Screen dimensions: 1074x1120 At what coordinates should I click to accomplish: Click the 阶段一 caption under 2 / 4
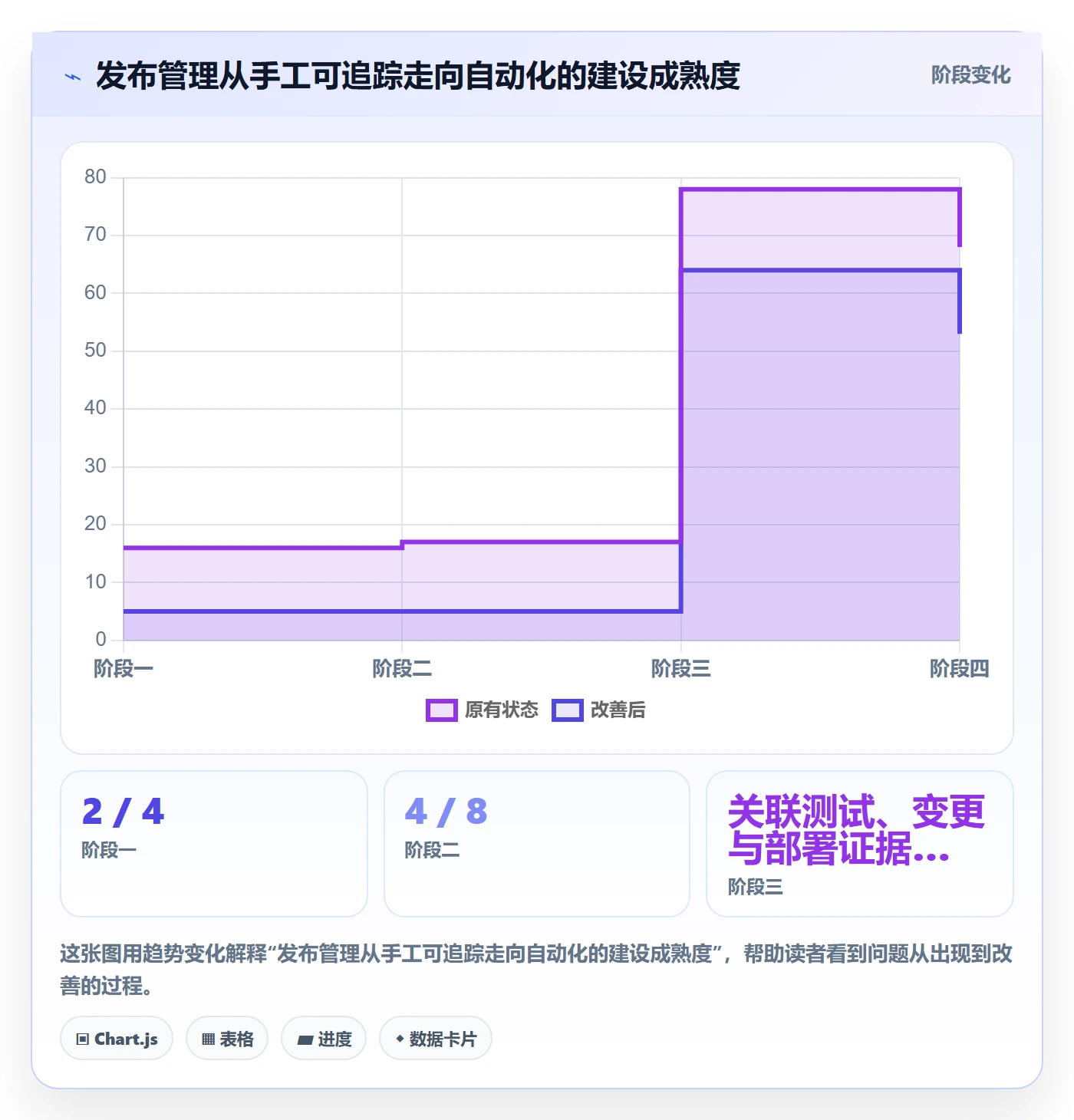[x=109, y=850]
